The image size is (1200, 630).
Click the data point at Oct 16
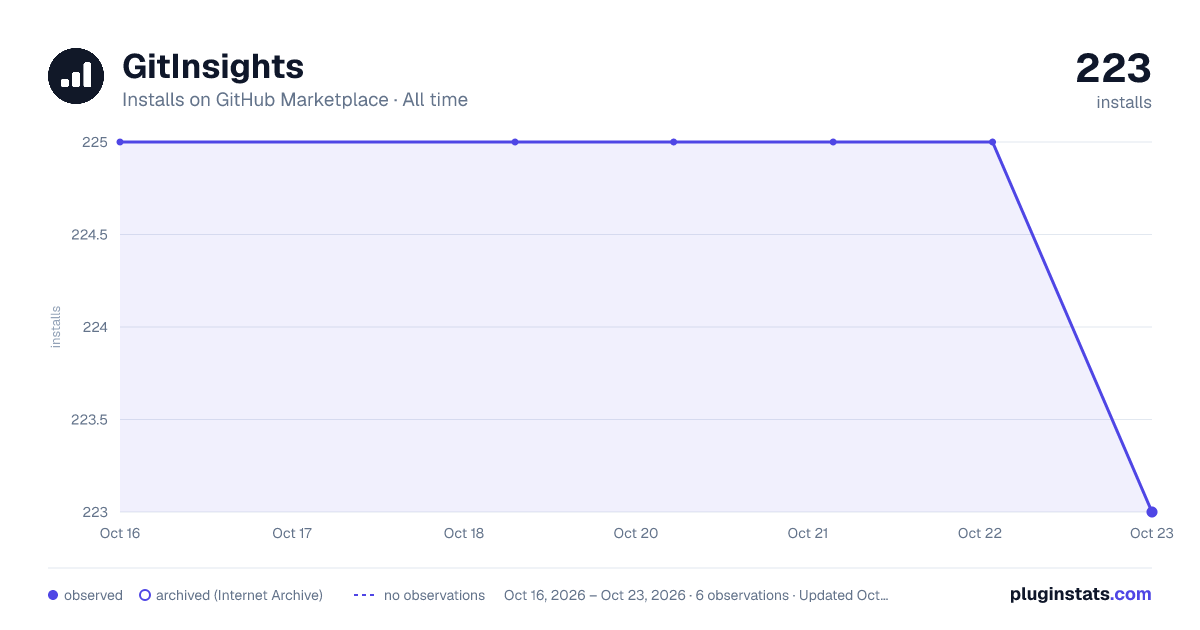coord(120,142)
